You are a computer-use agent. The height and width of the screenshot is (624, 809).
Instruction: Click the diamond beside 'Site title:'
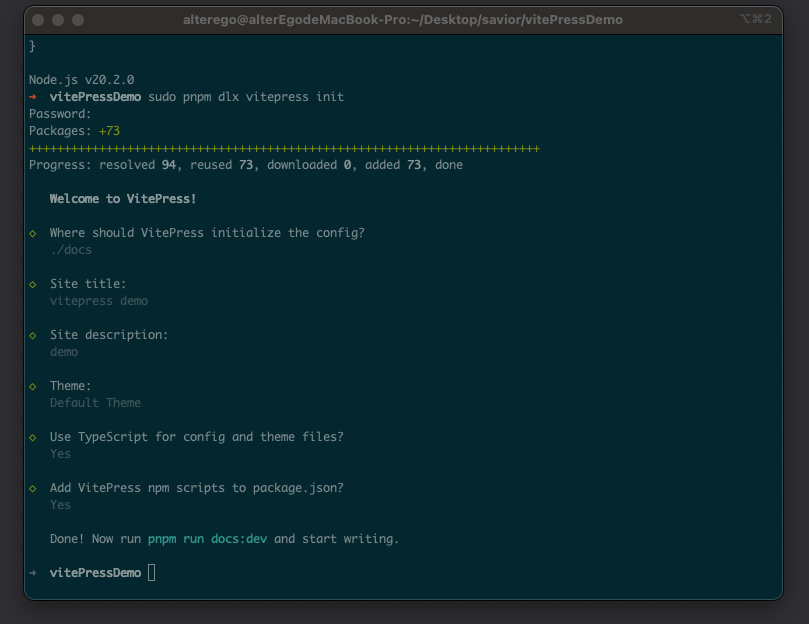[33, 284]
